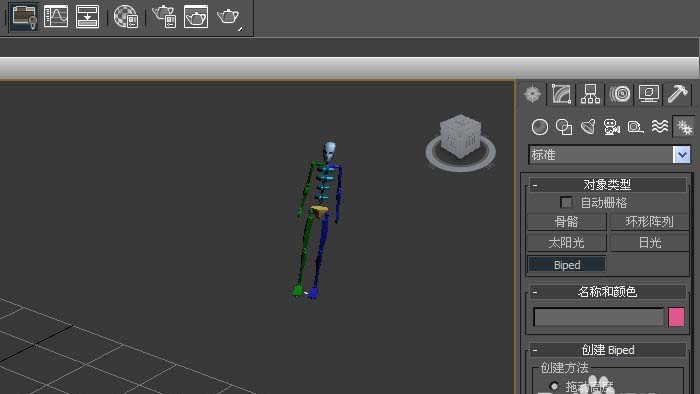Switch to the Display panel tab
This screenshot has width=700, height=394.
(649, 94)
